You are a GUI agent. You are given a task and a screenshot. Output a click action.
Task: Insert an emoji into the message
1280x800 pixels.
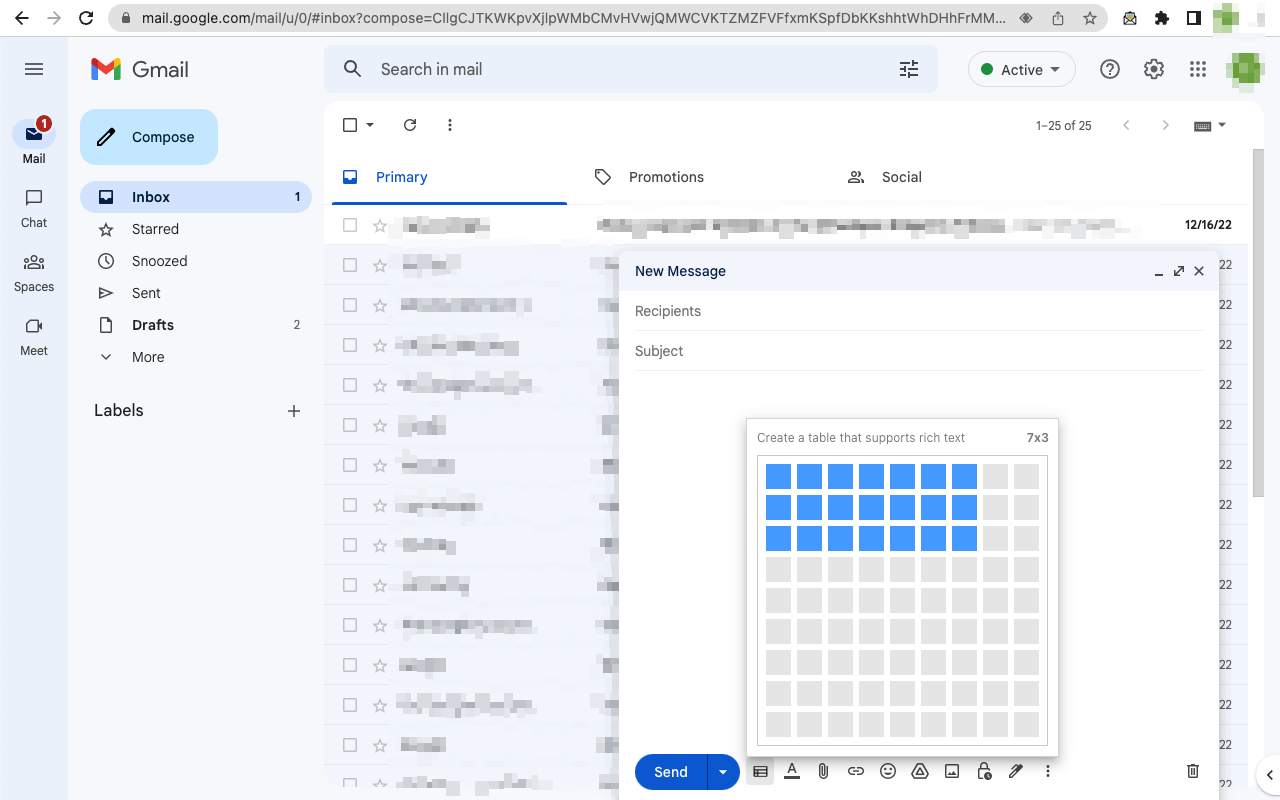(888, 771)
